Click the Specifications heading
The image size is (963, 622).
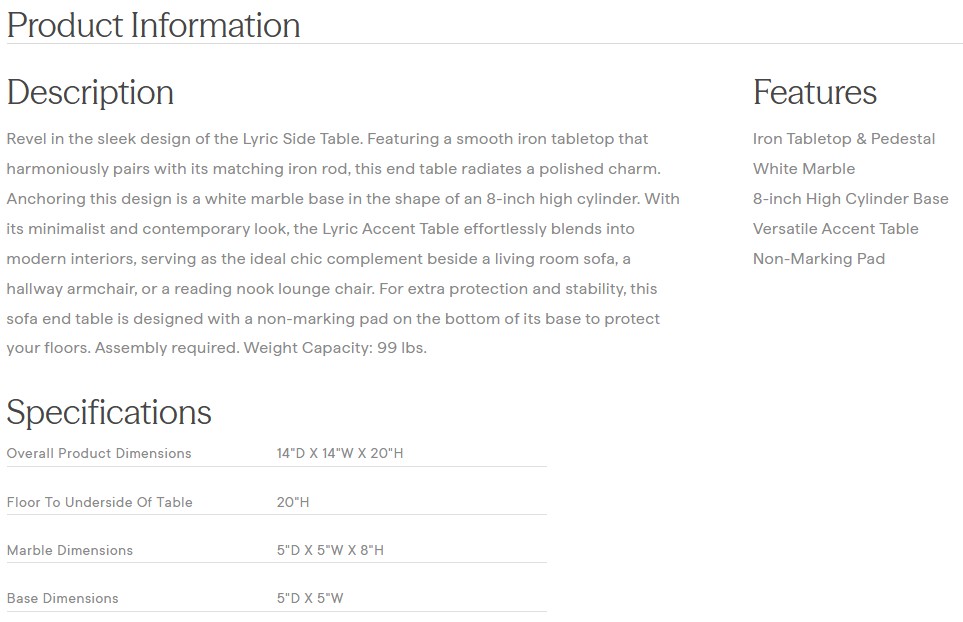tap(109, 412)
